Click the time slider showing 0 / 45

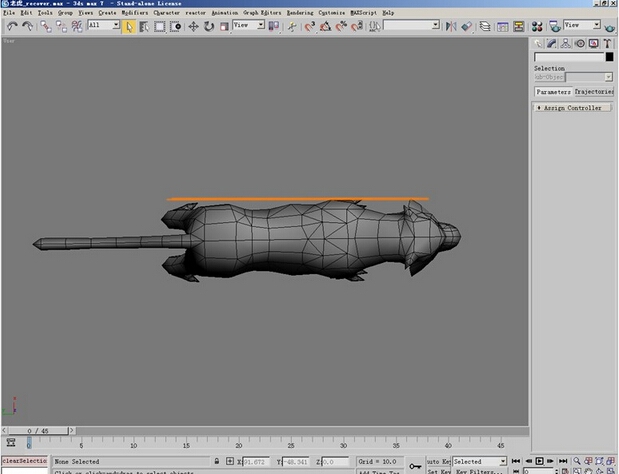(38, 431)
